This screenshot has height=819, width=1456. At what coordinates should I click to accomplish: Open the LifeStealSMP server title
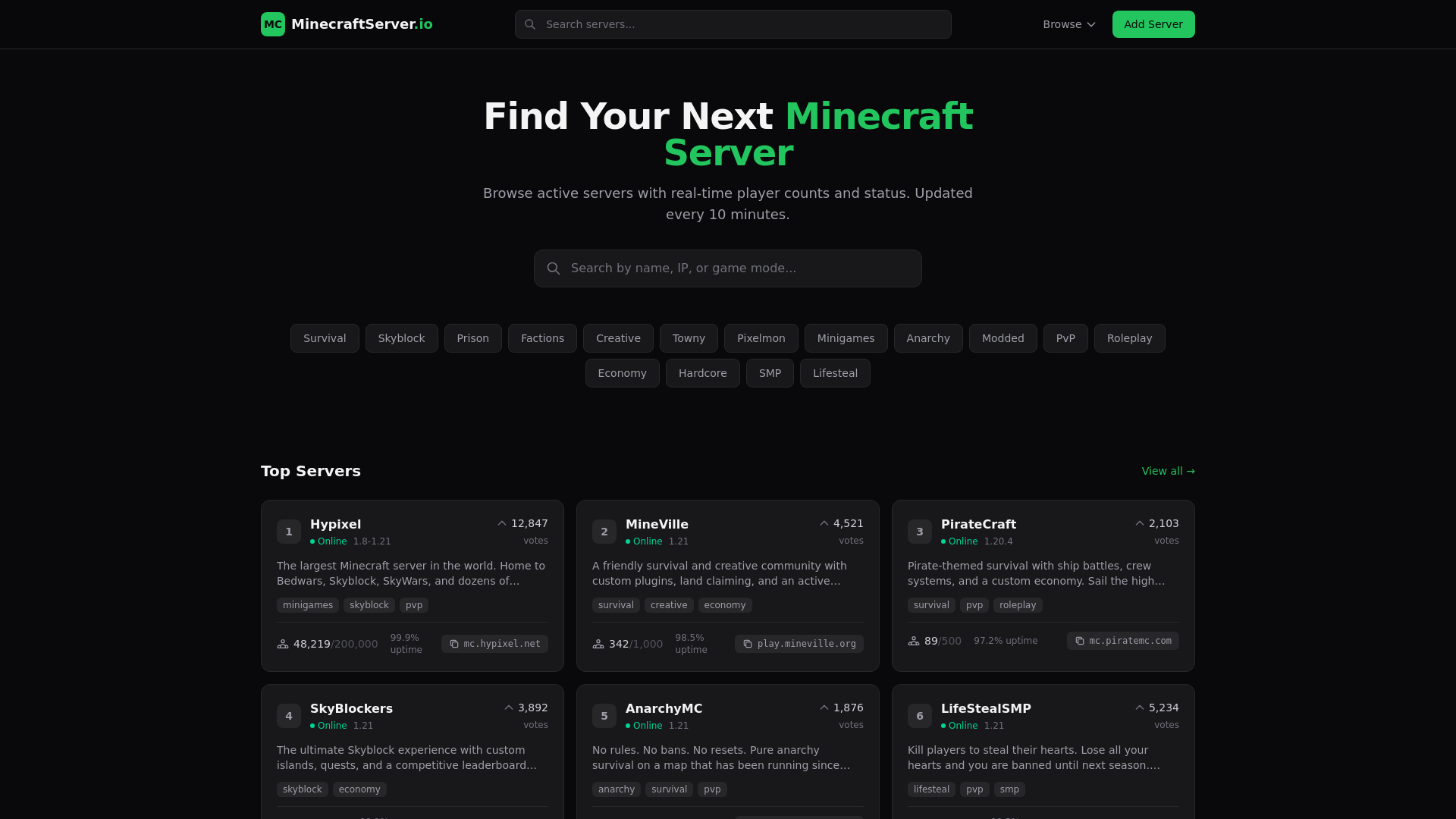point(986,708)
